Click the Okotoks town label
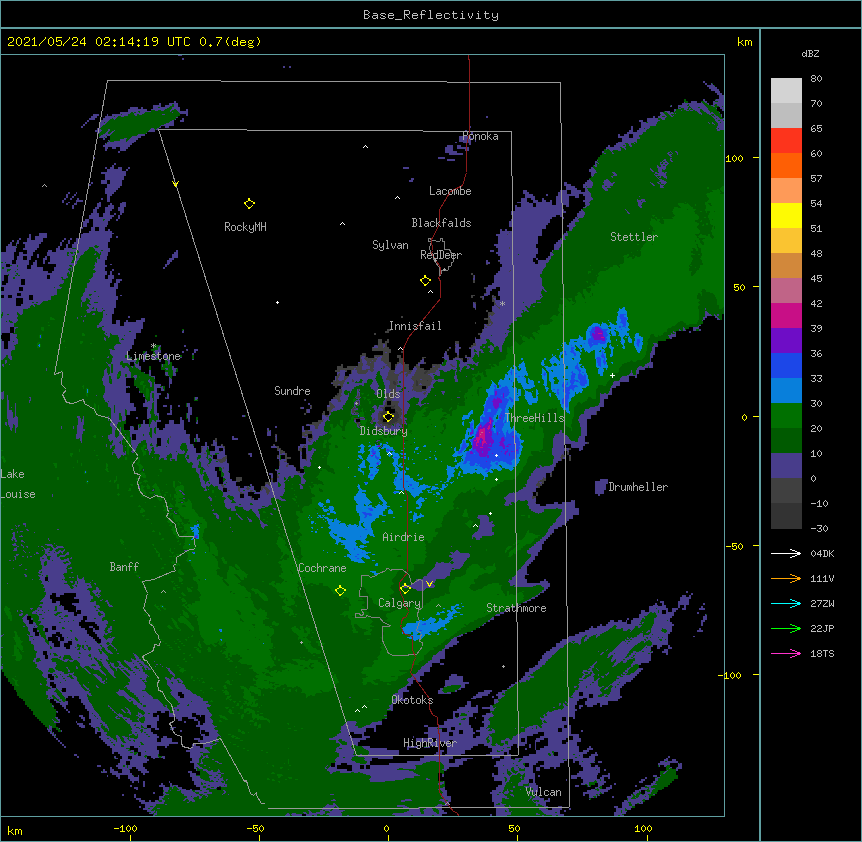Screen dimensions: 862x842 (x=412, y=700)
